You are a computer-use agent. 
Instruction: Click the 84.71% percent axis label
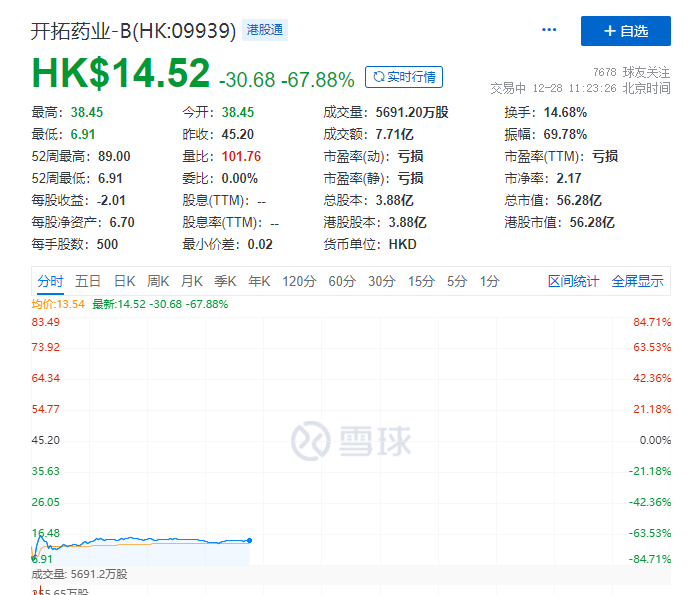click(652, 322)
